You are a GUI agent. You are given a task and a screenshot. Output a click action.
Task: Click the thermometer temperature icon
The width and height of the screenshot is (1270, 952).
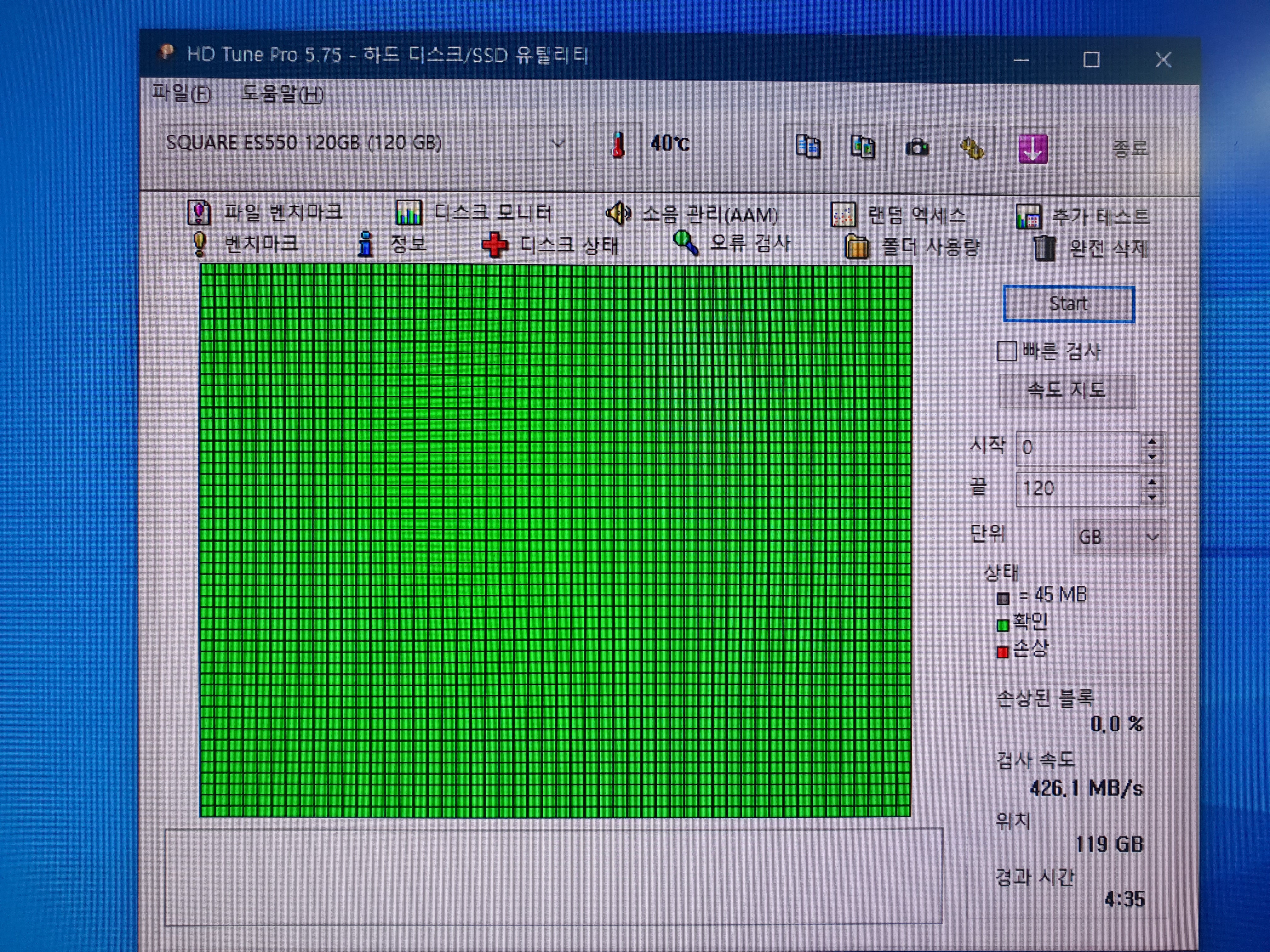617,145
